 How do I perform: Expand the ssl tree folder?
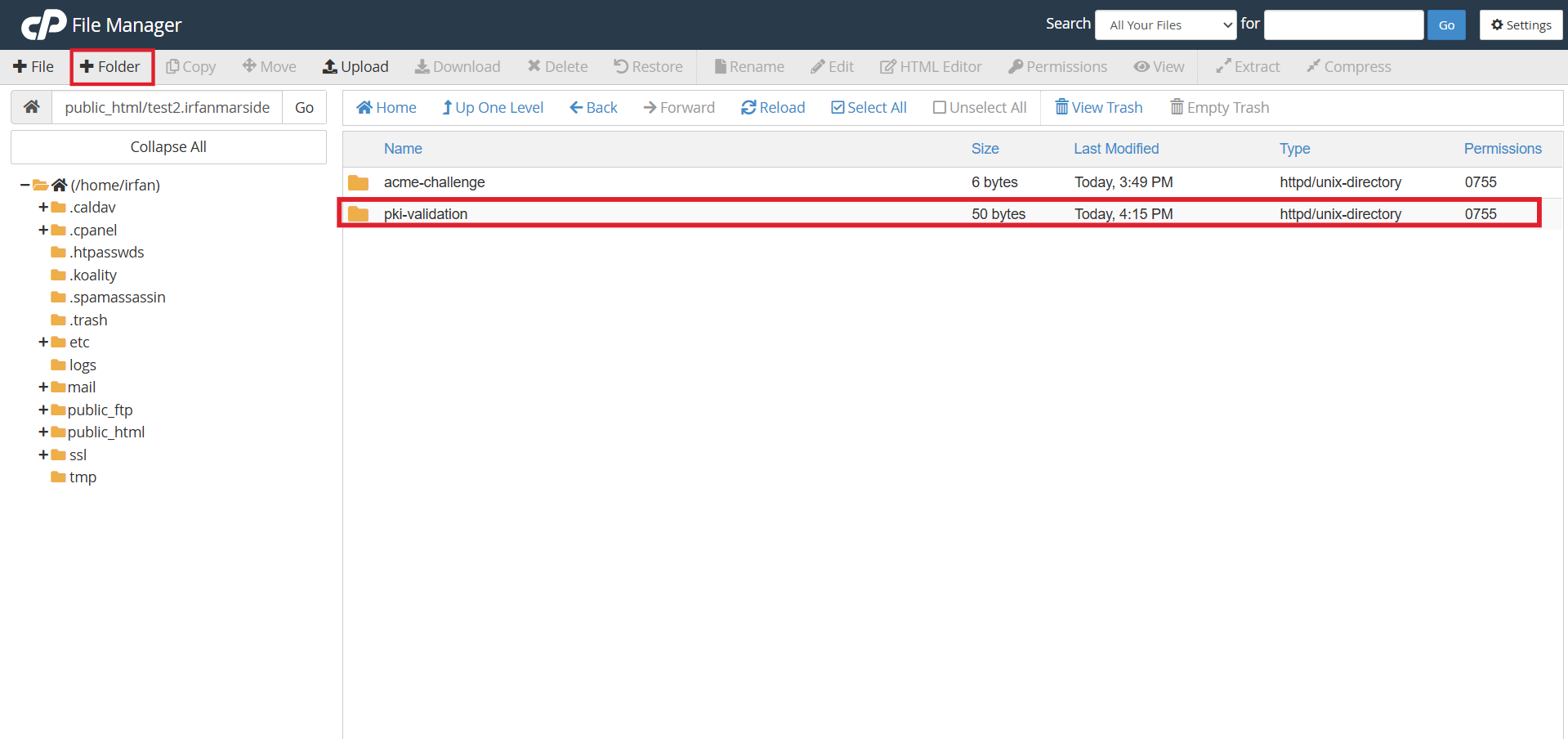click(43, 455)
